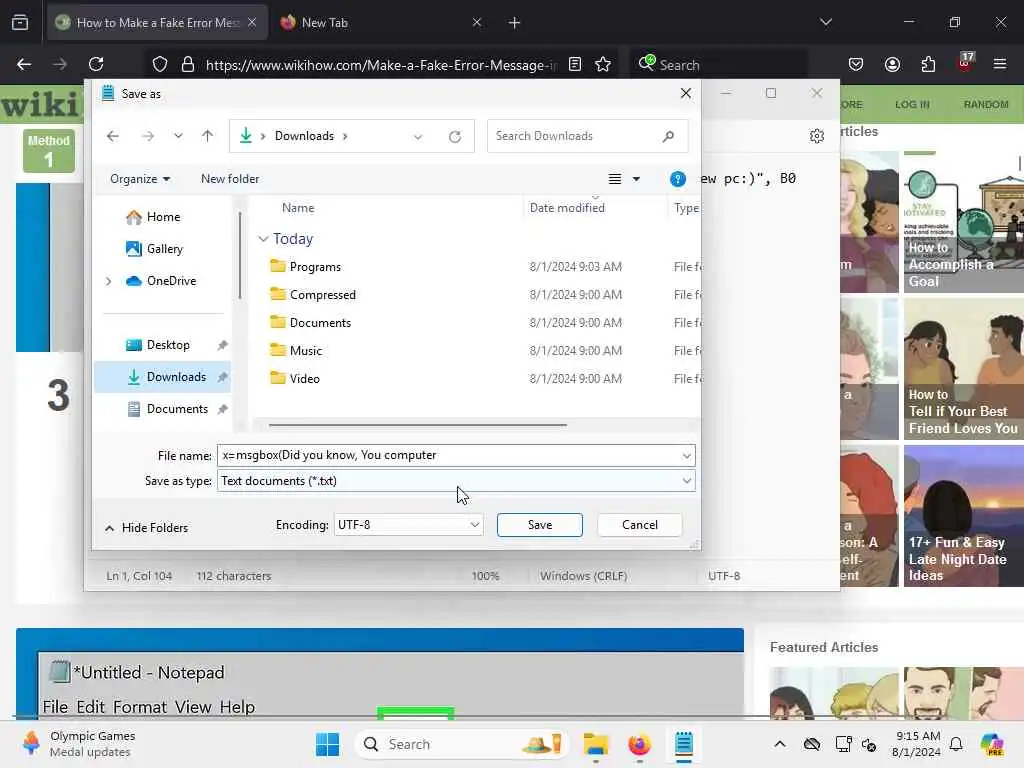Open Notepad settings gear icon

coord(817,136)
